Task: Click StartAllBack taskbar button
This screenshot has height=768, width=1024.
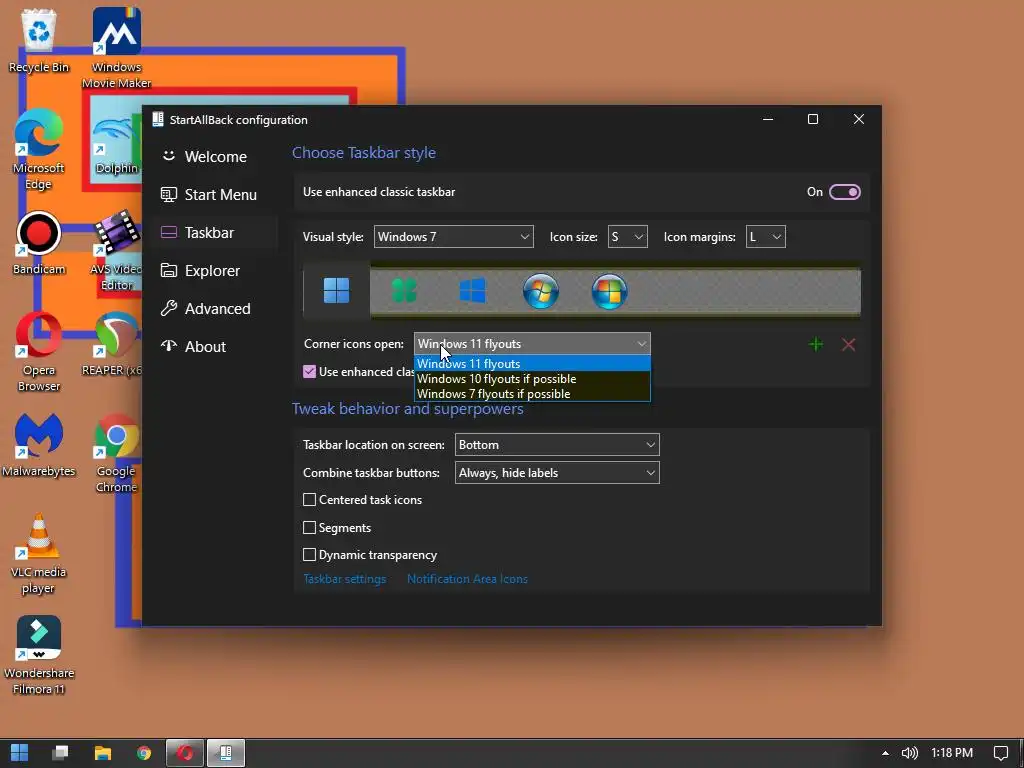Action: [x=226, y=753]
